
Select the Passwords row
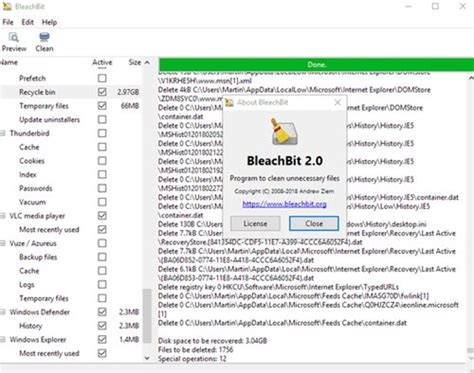[x=71, y=188]
